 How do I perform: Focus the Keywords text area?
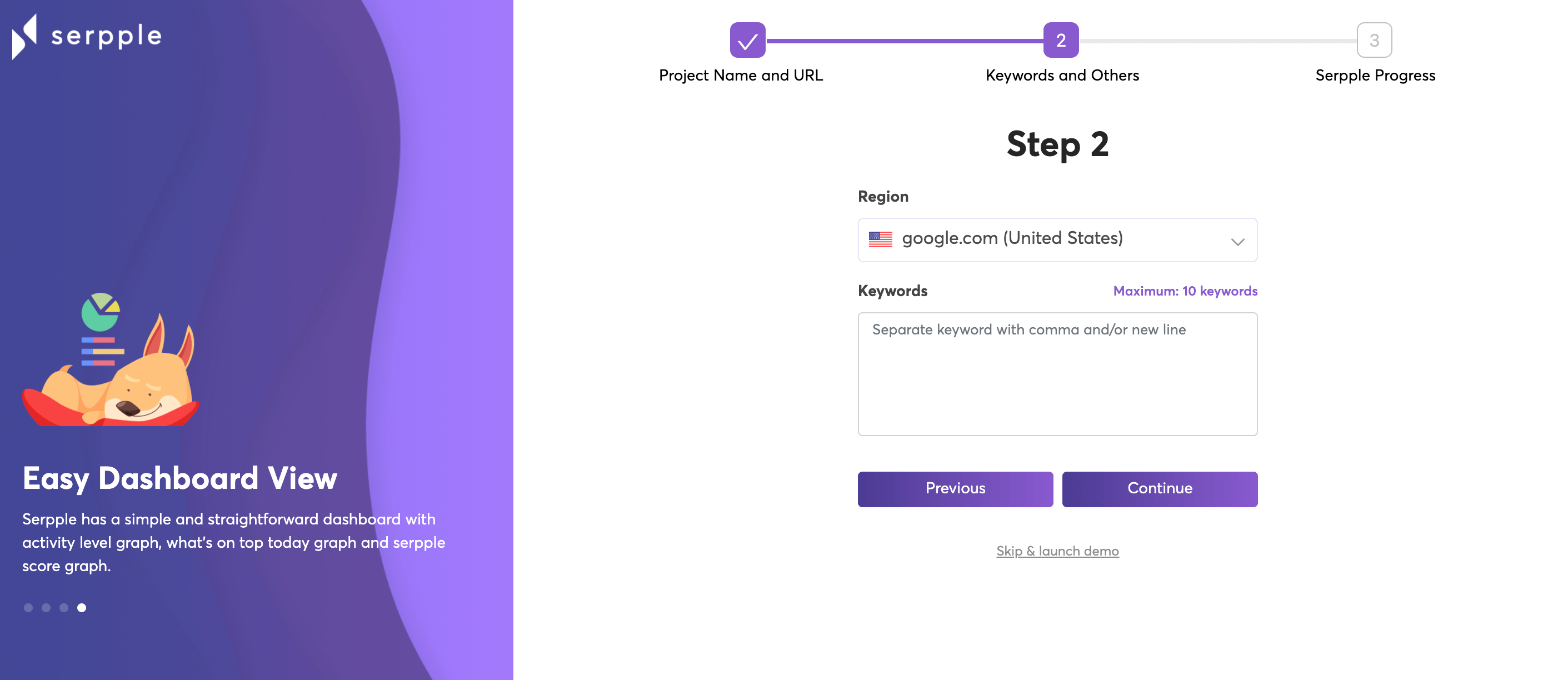(1057, 374)
